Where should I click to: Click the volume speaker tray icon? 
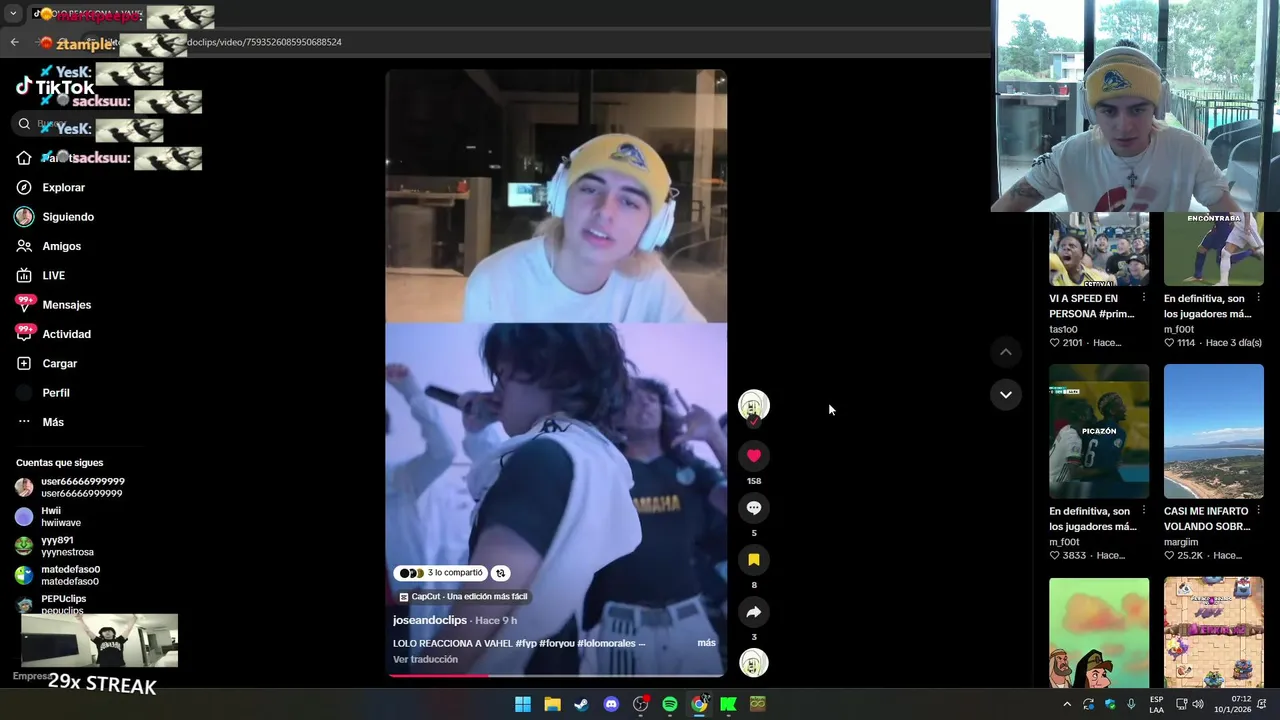pyautogui.click(x=1198, y=704)
